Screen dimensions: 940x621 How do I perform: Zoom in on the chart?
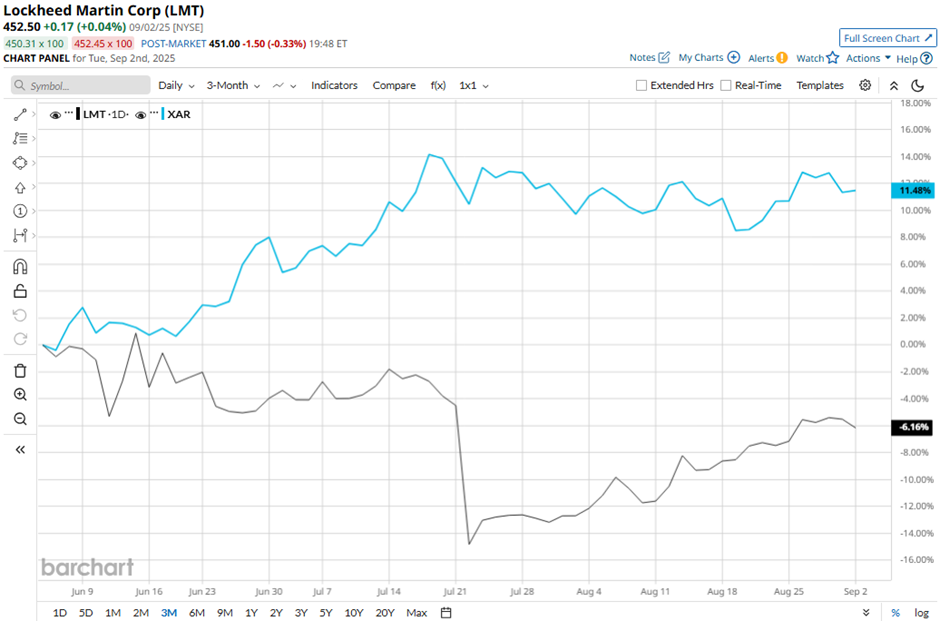(20, 394)
